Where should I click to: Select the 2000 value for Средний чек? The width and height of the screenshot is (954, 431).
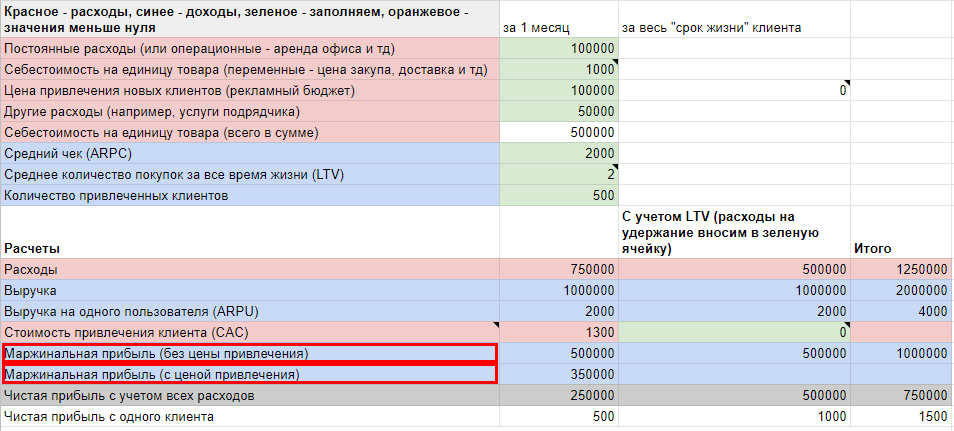(559, 153)
